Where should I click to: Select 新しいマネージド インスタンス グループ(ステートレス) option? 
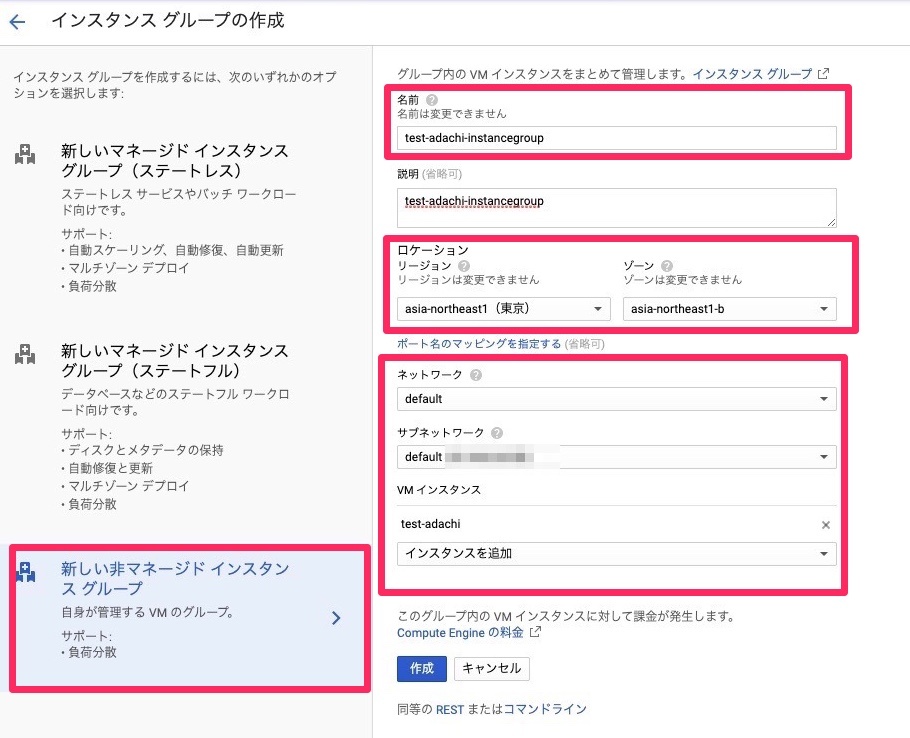pyautogui.click(x=175, y=160)
